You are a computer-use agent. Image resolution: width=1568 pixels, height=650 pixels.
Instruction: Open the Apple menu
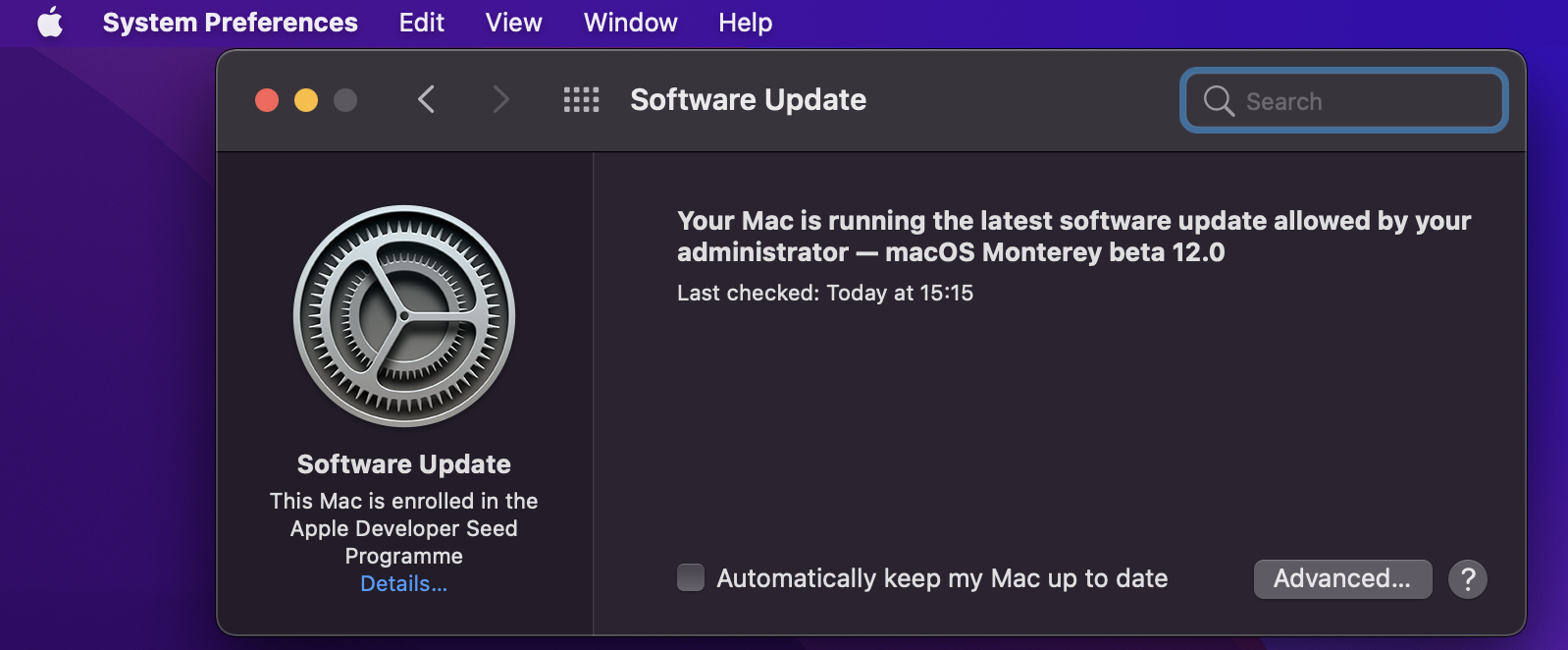[50, 22]
